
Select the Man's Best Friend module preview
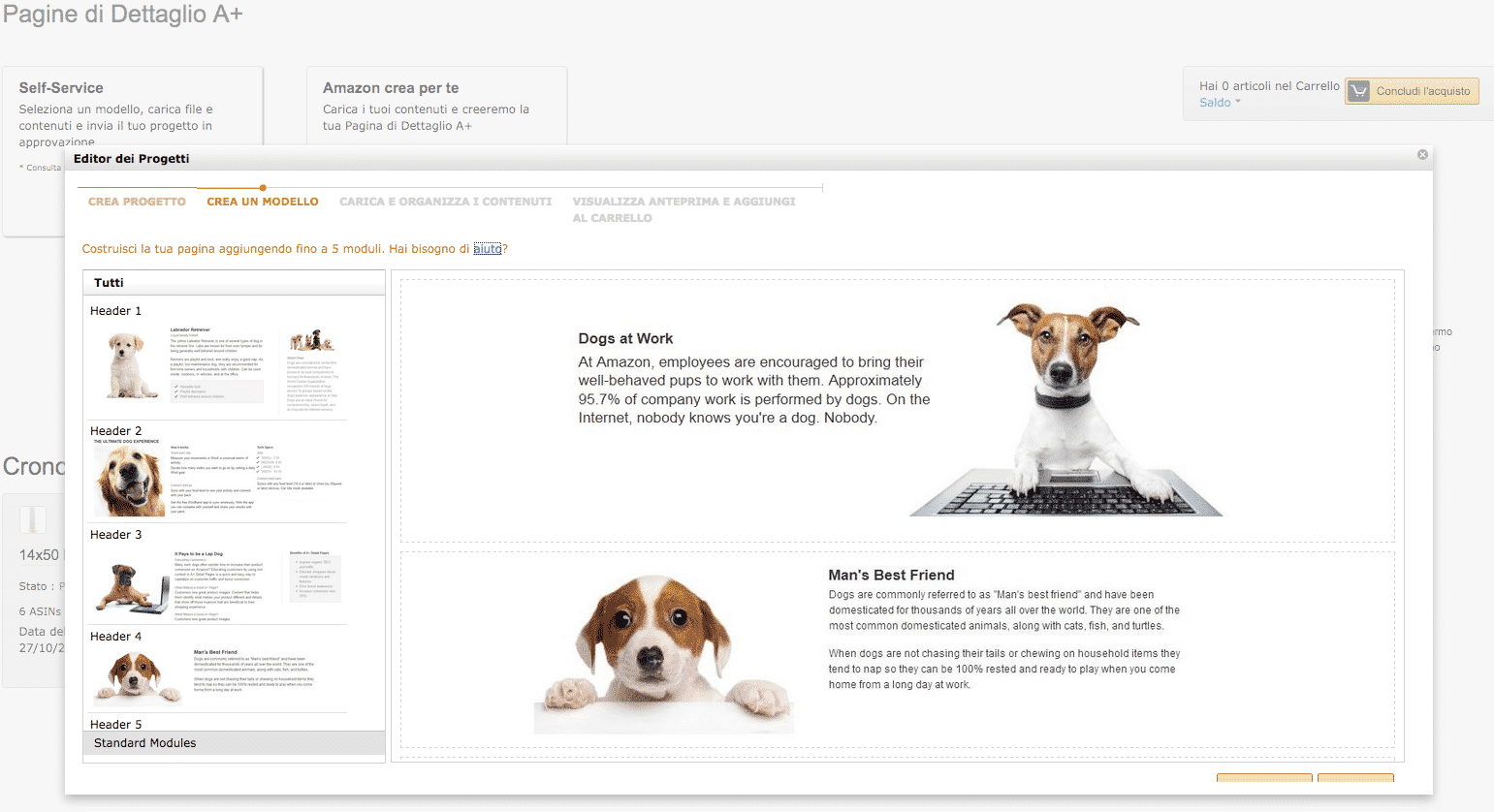[897, 649]
